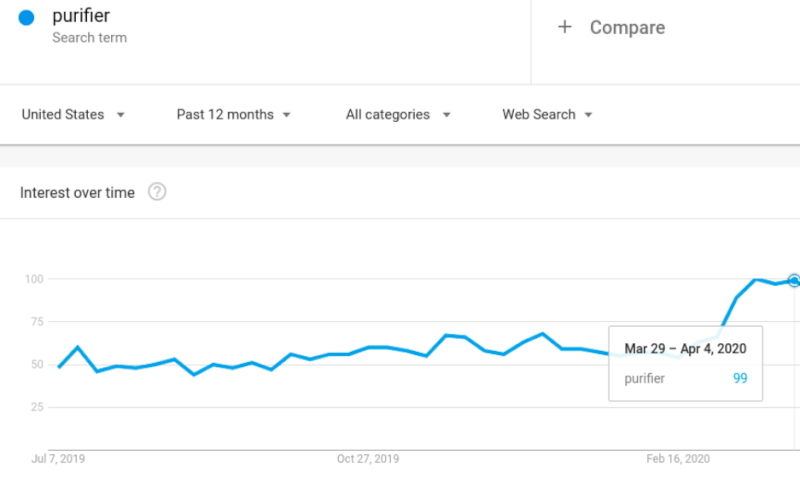Click the Oct 27, 2019 axis label
The image size is (800, 496).
[368, 459]
